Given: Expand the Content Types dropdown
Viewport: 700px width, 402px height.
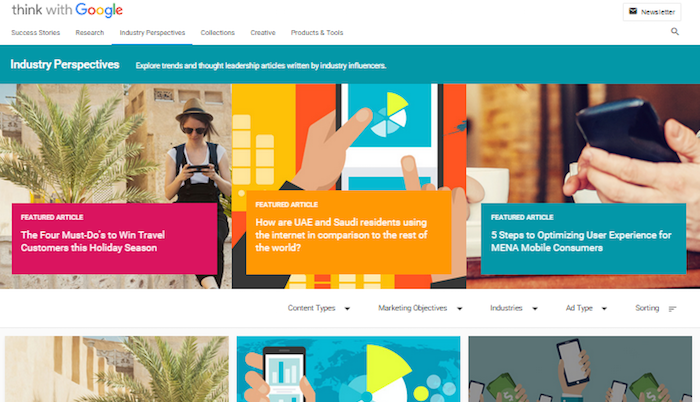Looking at the screenshot, I should click(319, 308).
